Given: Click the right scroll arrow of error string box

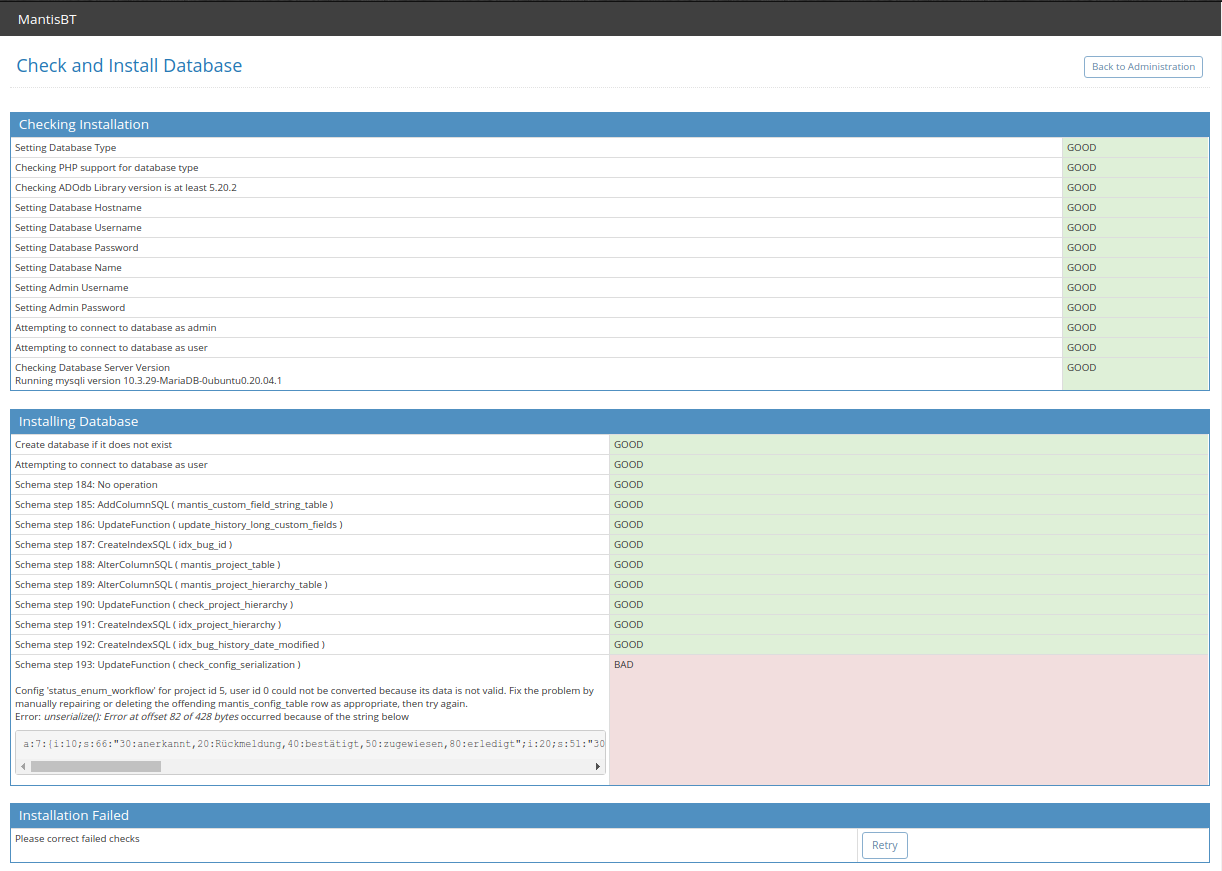Looking at the screenshot, I should point(598,766).
